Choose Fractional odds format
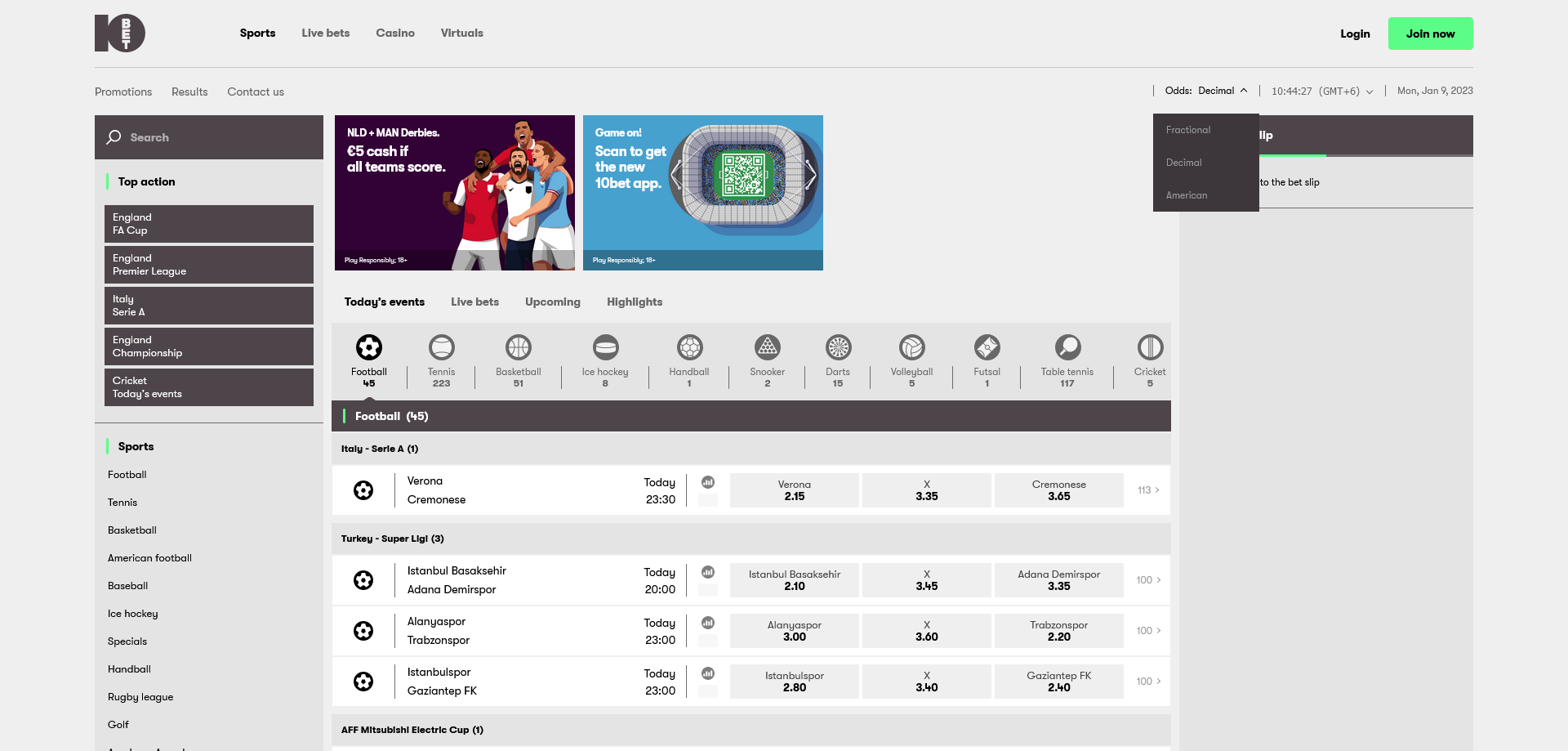Viewport: 1568px width, 751px height. pyautogui.click(x=1206, y=130)
